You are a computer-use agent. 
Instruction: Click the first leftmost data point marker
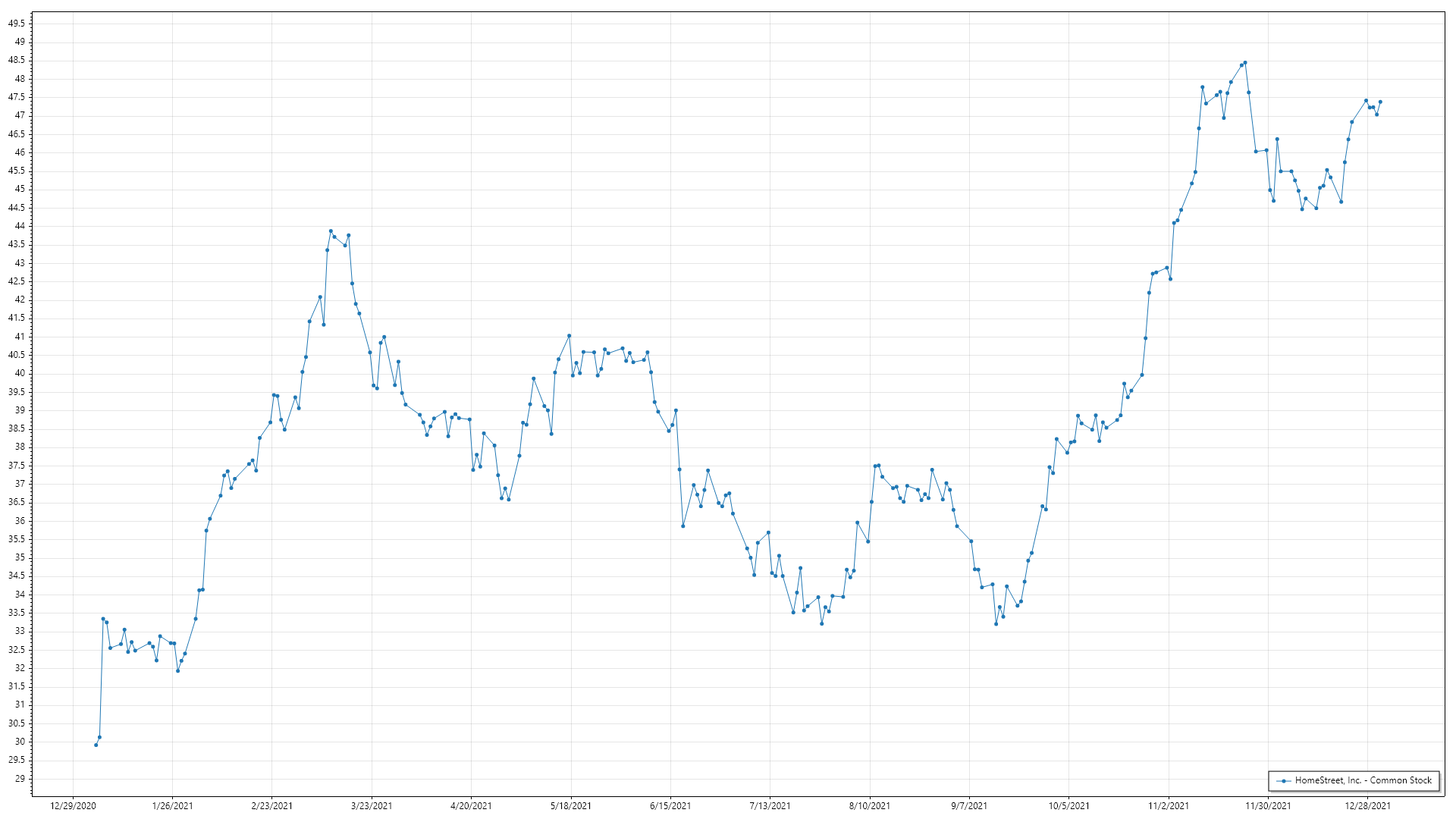96,745
